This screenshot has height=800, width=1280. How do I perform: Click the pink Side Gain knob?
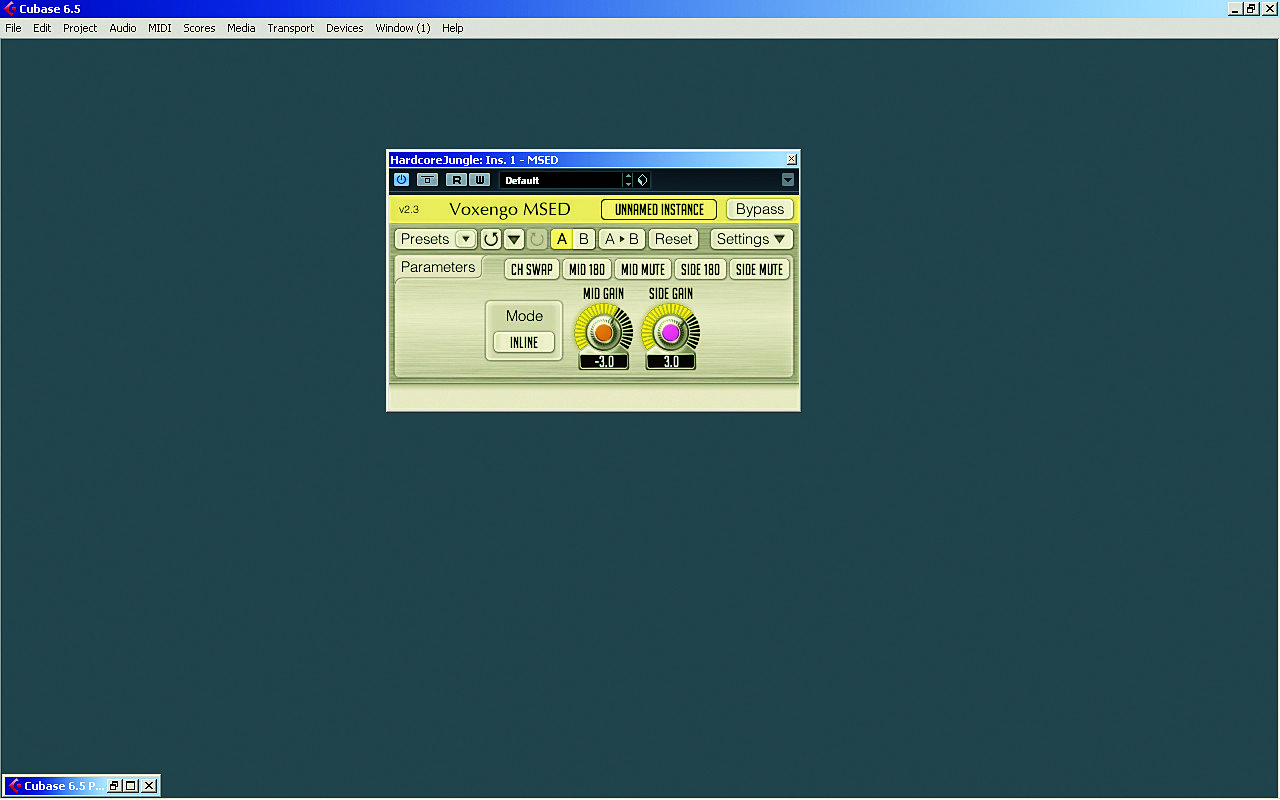coord(670,332)
